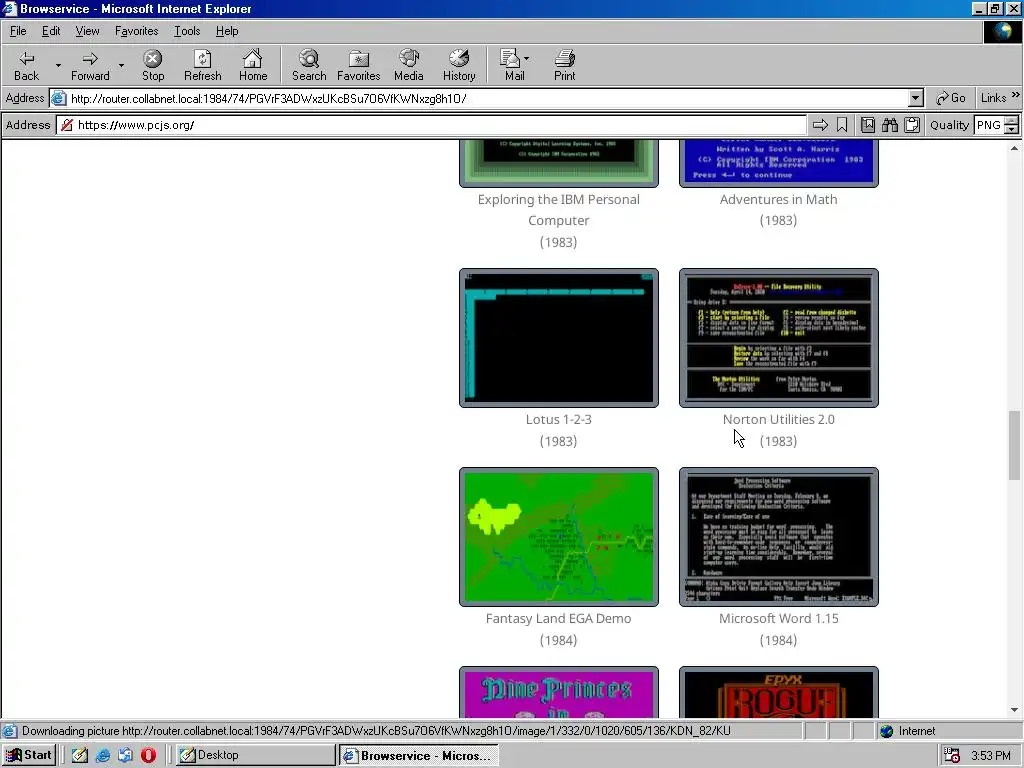1024x768 pixels.
Task: Open the Search pane
Action: click(x=309, y=65)
